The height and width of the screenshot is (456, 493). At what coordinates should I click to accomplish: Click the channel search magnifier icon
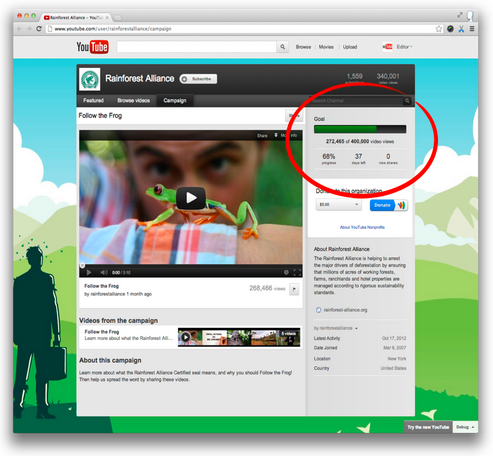[407, 101]
